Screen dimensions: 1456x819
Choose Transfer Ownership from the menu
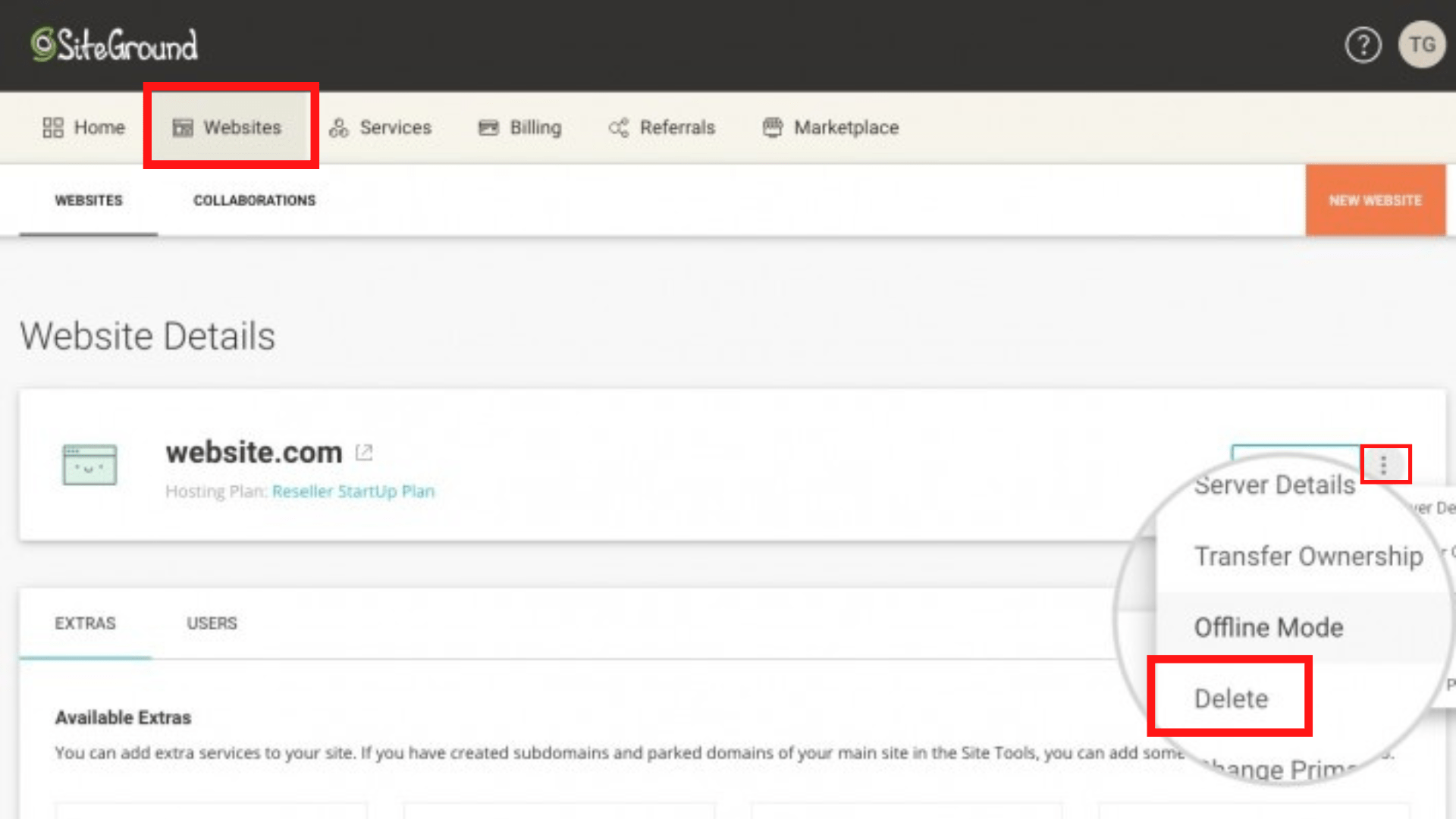point(1308,556)
